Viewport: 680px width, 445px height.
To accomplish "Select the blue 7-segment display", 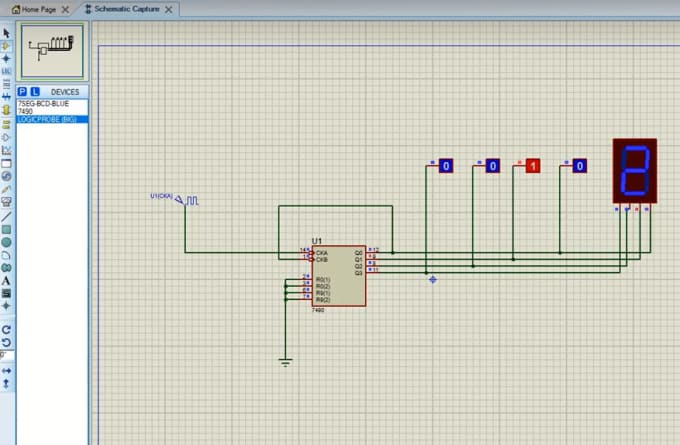I will (634, 170).
